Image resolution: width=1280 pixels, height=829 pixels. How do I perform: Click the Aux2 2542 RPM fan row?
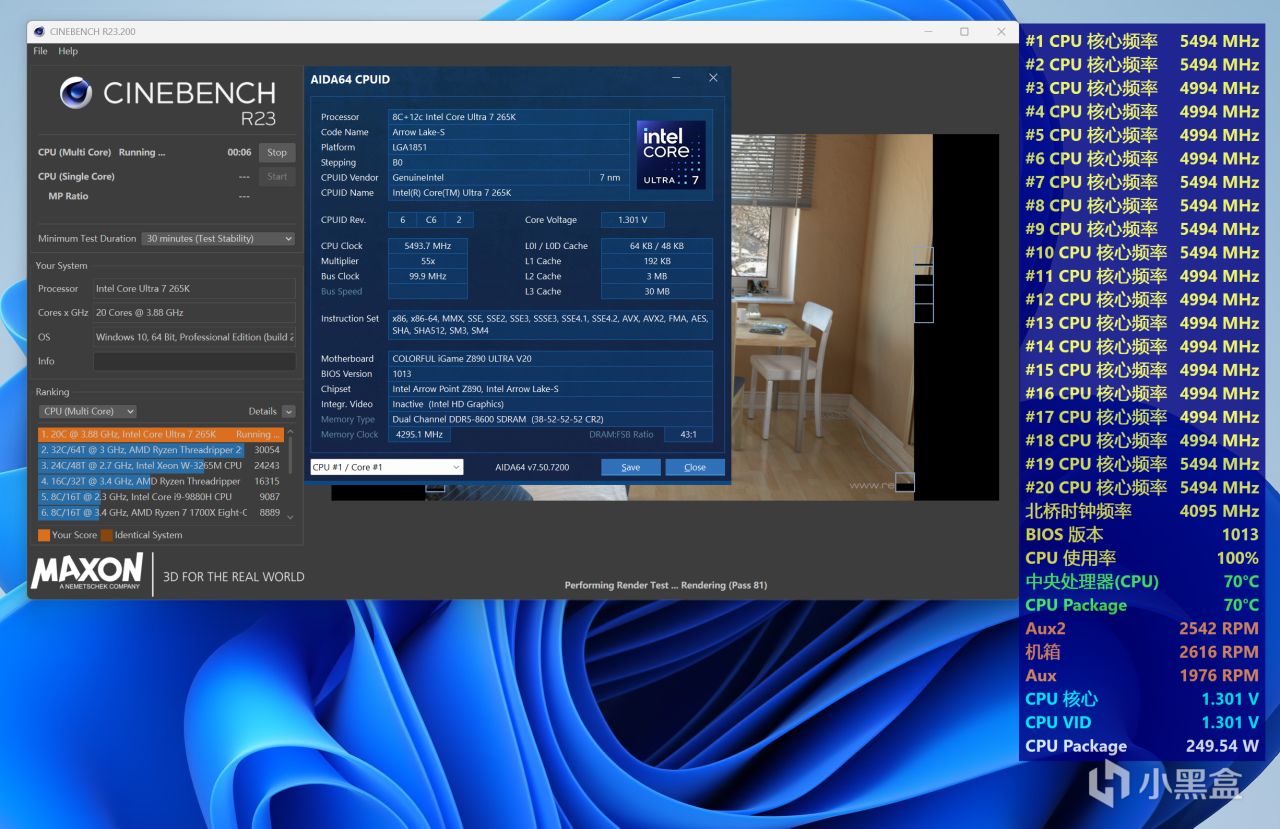point(1142,629)
